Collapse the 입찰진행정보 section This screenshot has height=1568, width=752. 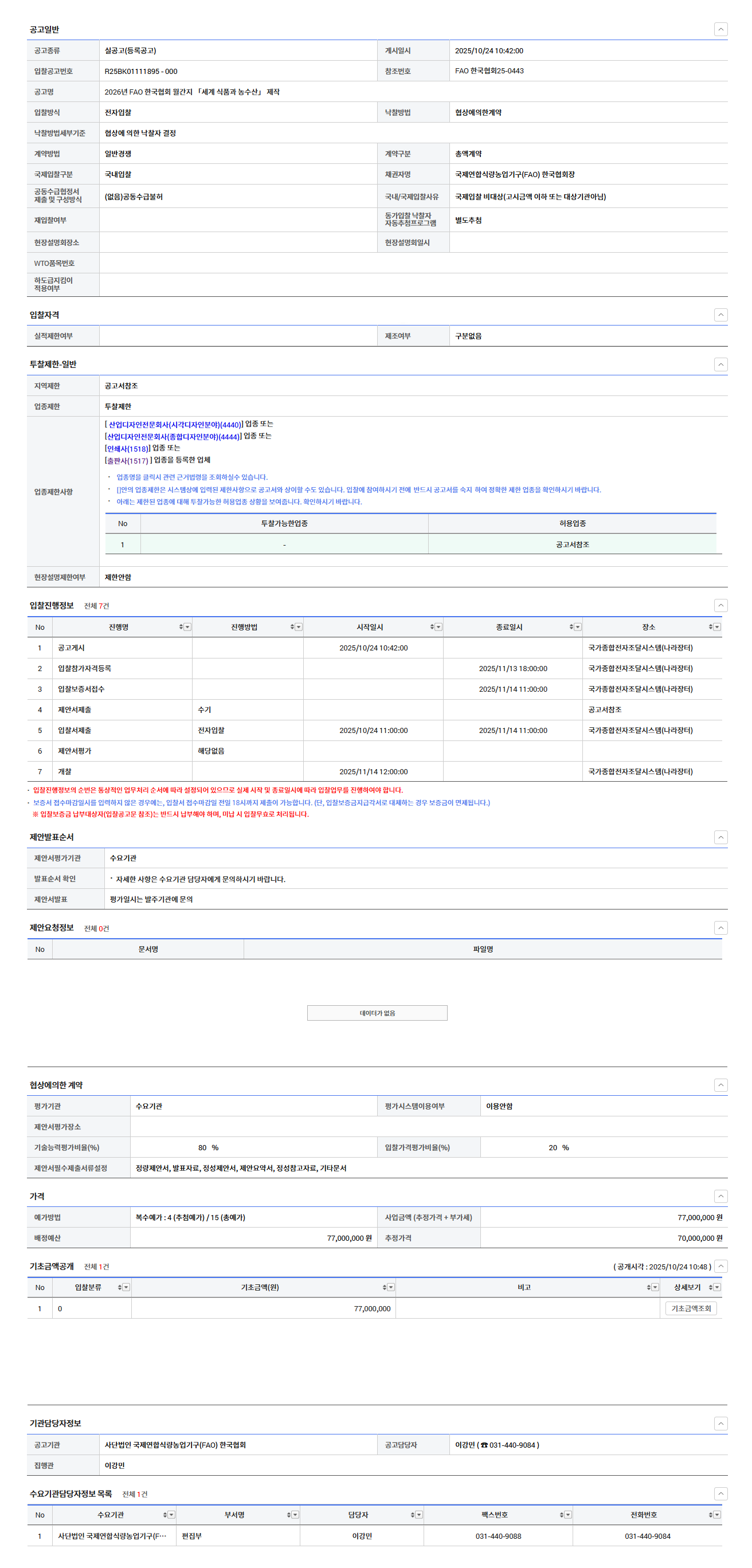click(x=720, y=606)
